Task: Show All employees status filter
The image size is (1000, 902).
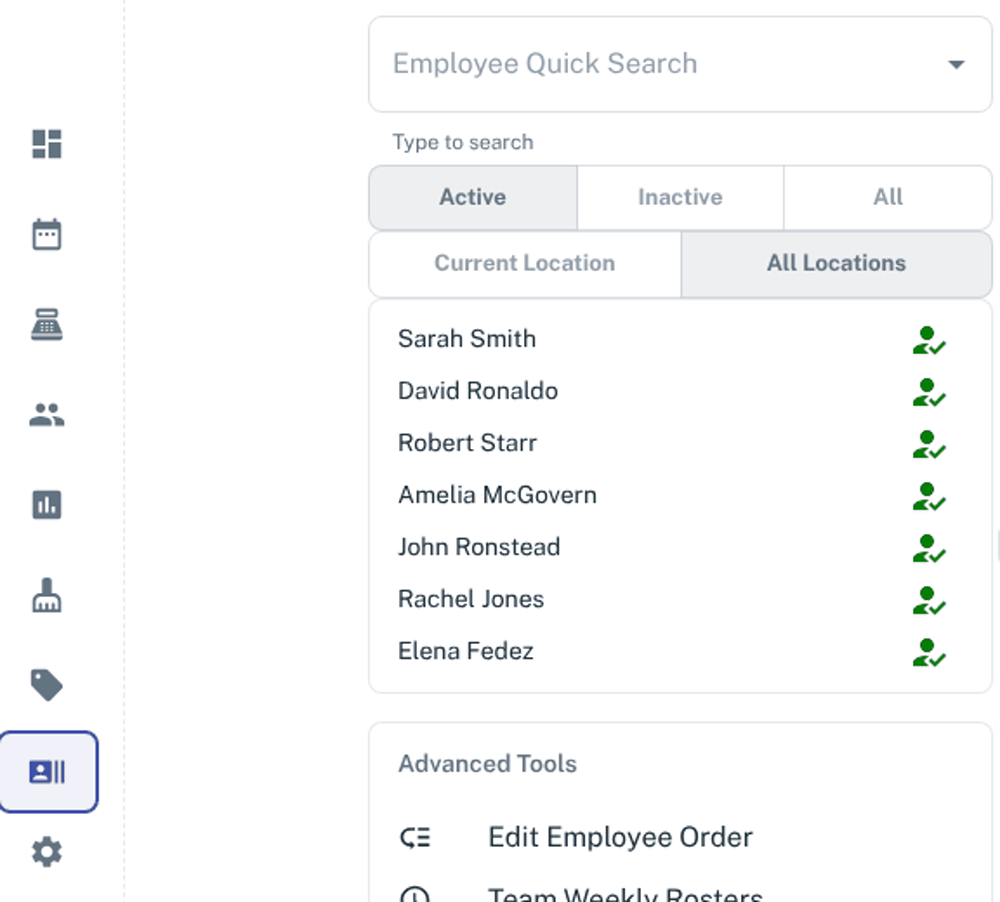Action: point(887,197)
